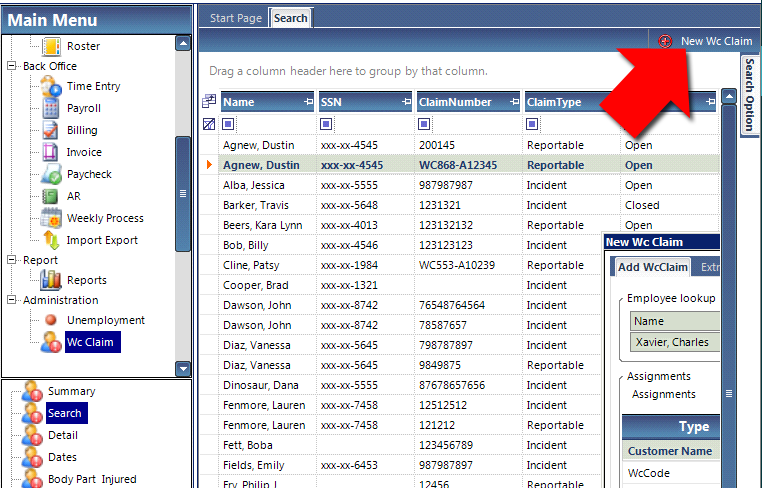Select the Barker, Travis claim row
The height and width of the screenshot is (488, 762).
[469, 205]
